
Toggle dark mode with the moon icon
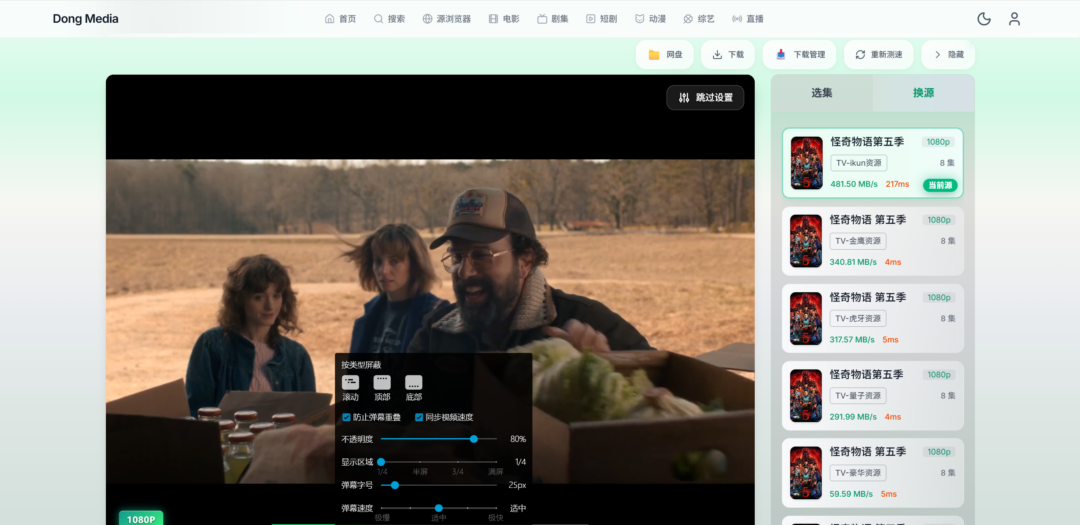984,19
